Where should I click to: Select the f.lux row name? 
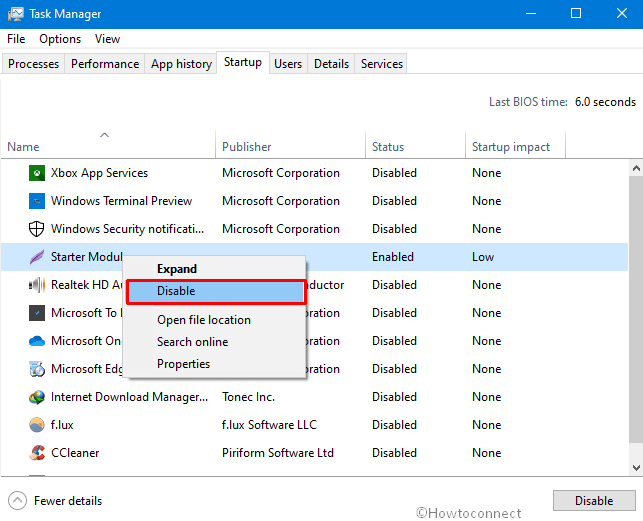click(x=62, y=425)
